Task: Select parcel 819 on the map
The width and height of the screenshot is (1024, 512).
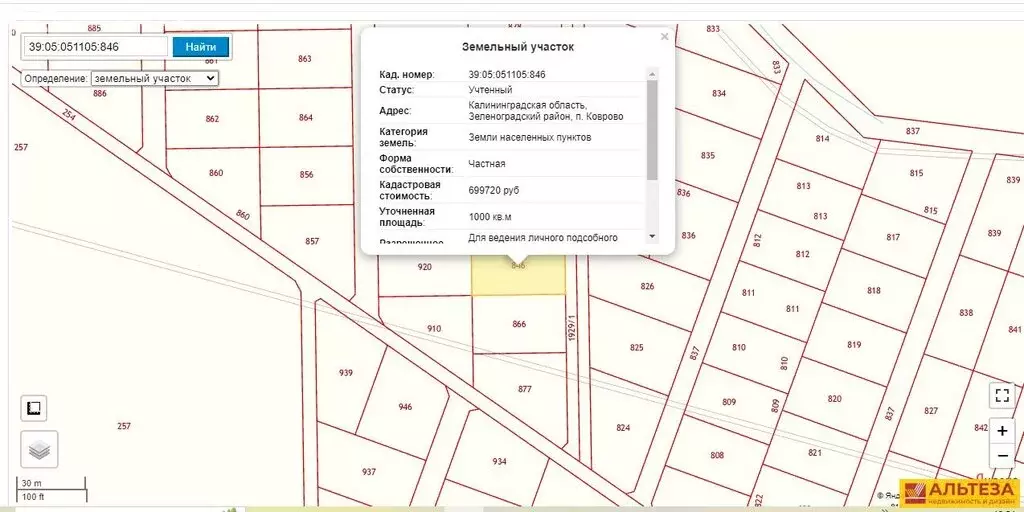Action: click(854, 345)
